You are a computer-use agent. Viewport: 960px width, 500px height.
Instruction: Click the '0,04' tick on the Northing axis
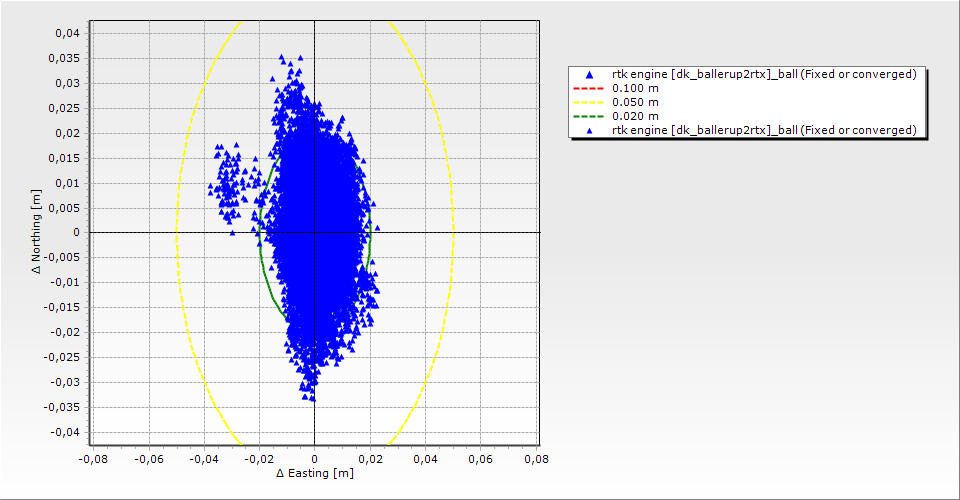pos(67,33)
